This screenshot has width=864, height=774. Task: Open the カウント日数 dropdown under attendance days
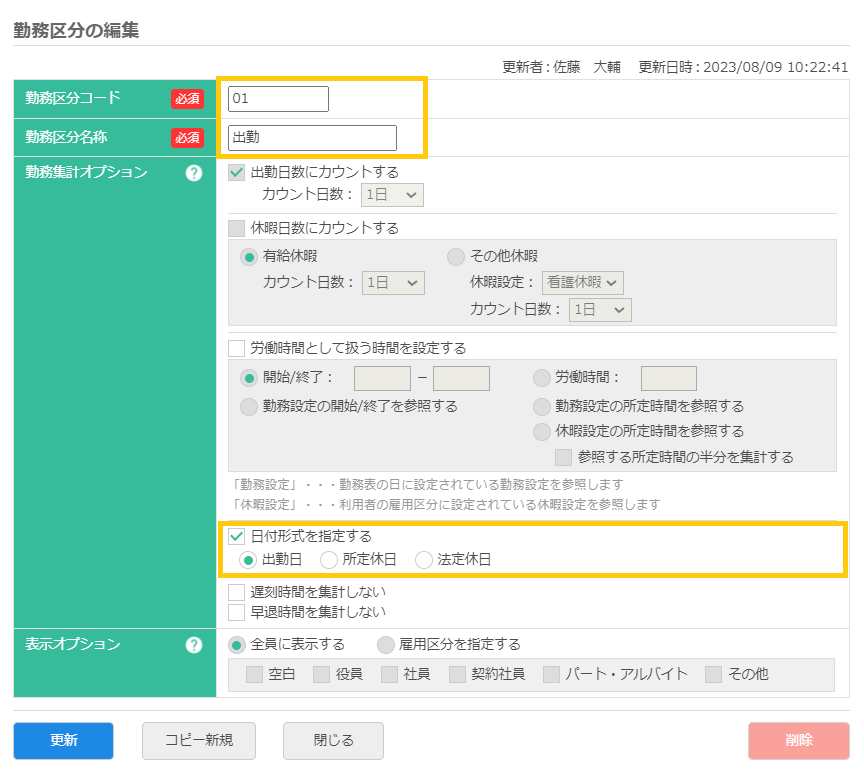392,195
